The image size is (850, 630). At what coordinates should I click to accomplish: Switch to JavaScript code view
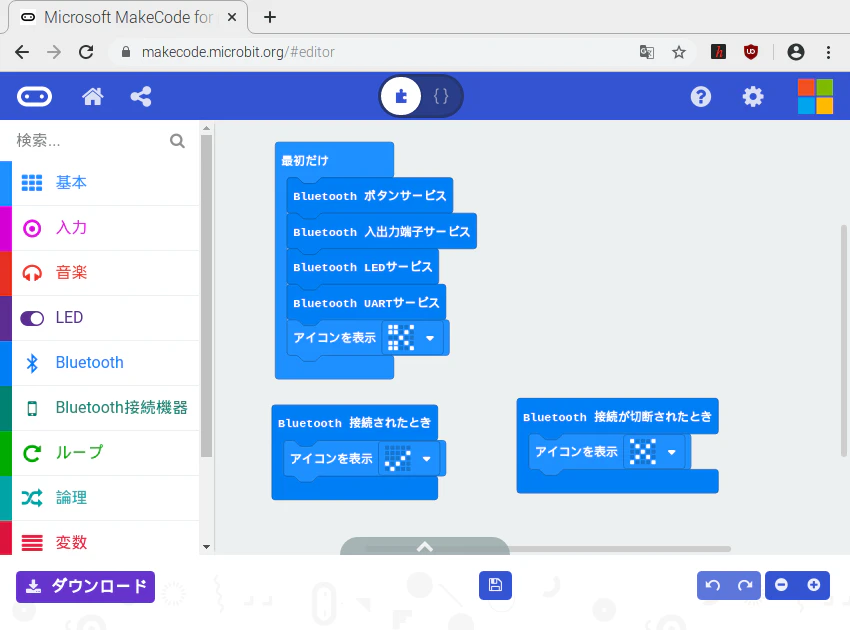click(441, 97)
